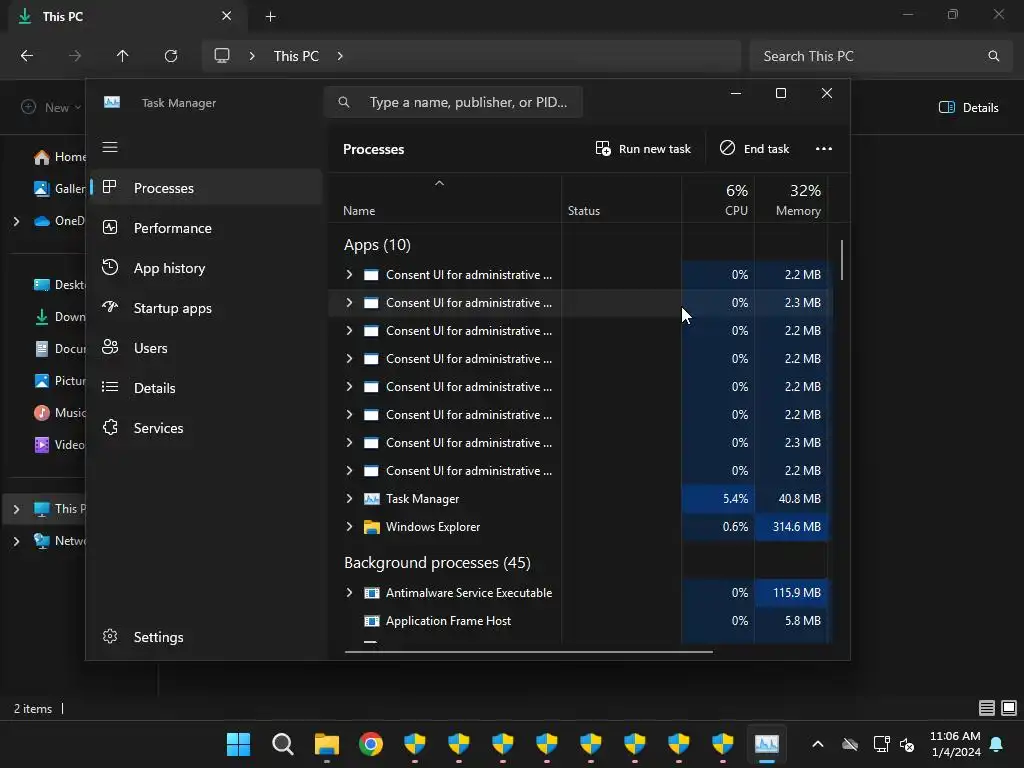Expand the Task Manager process row
The width and height of the screenshot is (1024, 768).
349,498
